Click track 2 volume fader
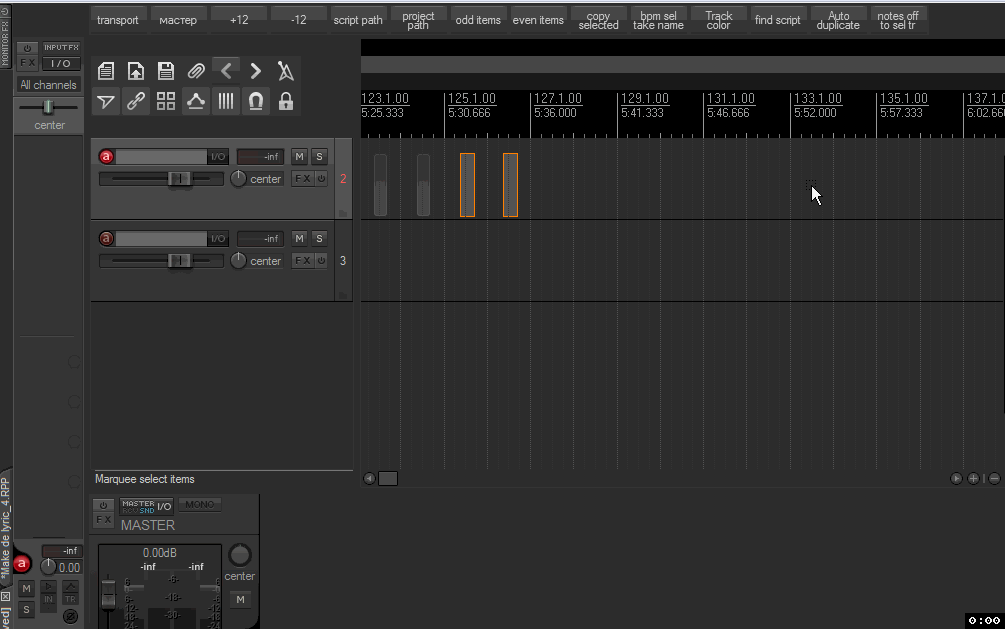 click(179, 178)
